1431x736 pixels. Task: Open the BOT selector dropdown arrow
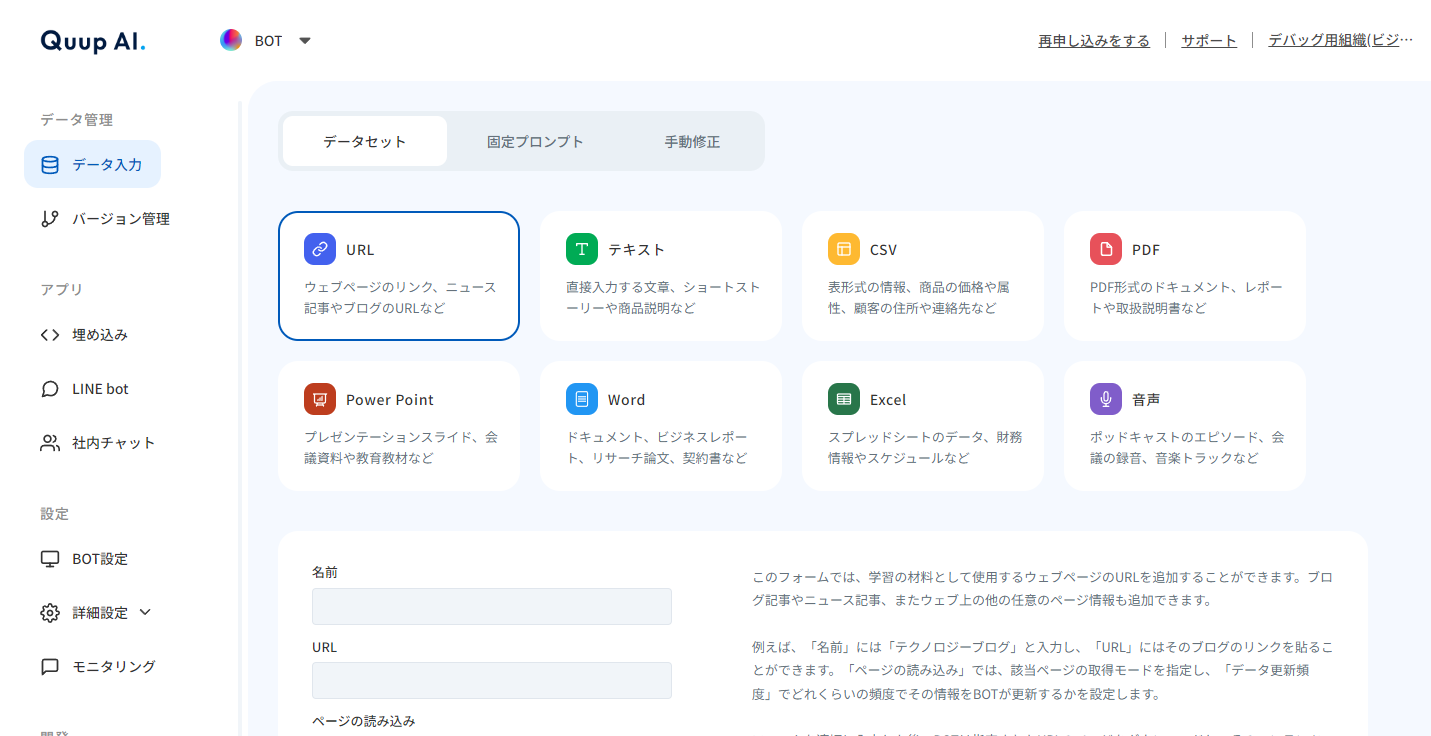coord(305,41)
